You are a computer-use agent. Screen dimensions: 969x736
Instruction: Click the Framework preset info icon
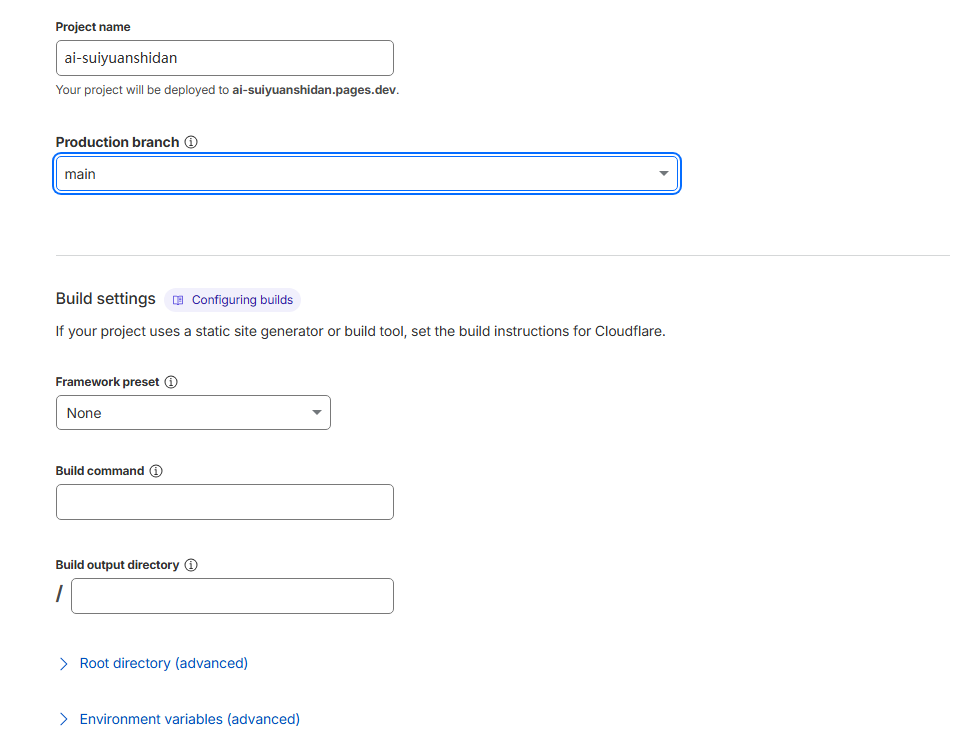click(x=171, y=382)
